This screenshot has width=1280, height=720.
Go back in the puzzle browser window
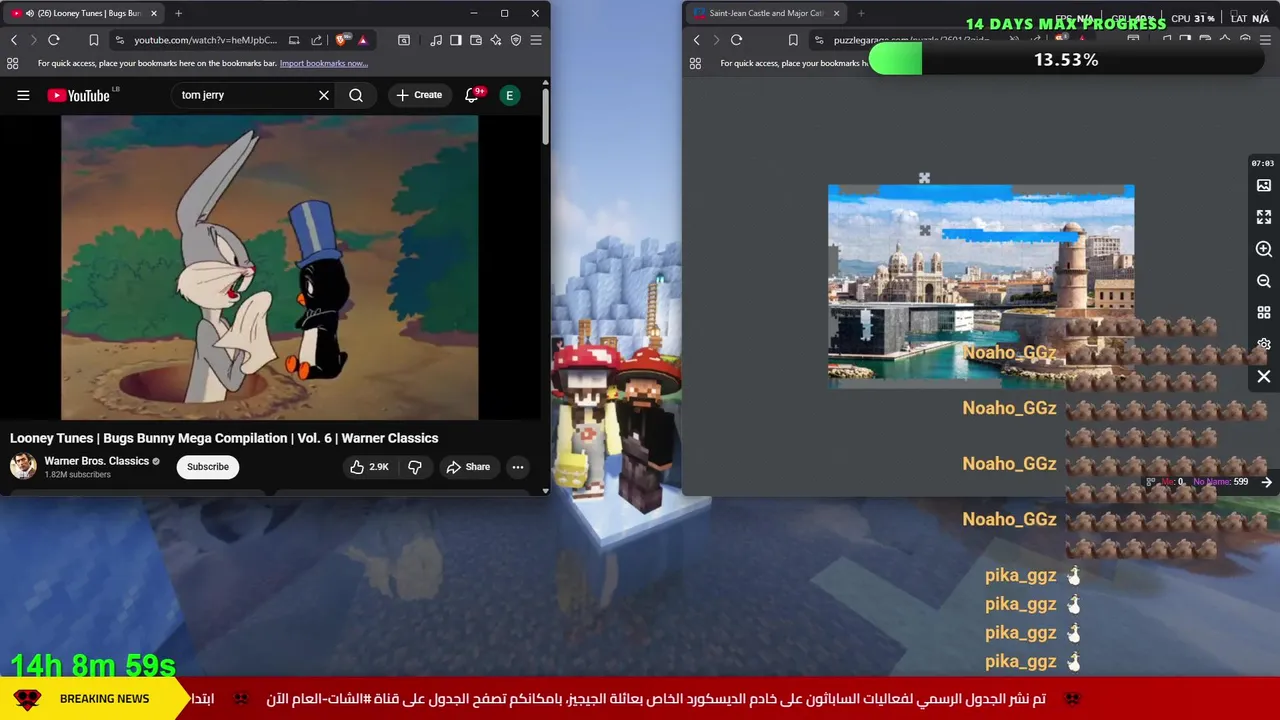point(697,40)
